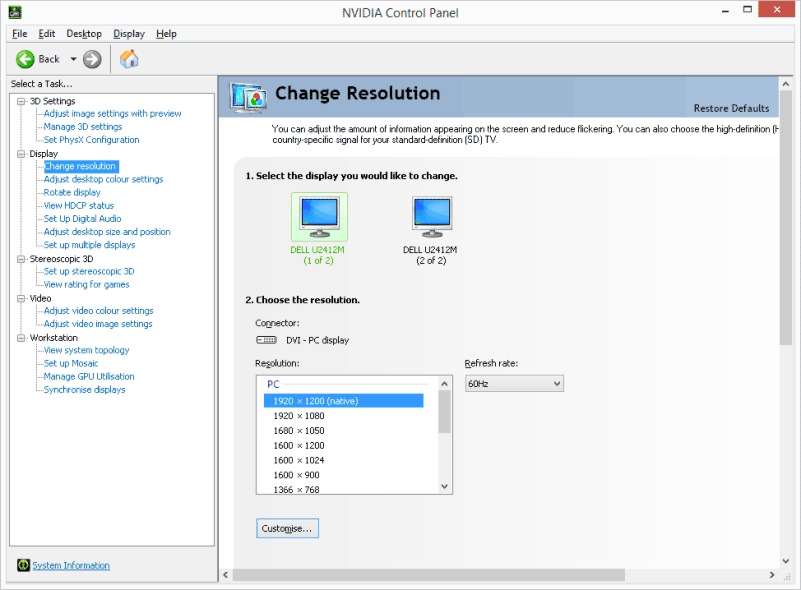Viewport: 801px width, 590px height.
Task: Open Rotate display task
Action: pos(72,192)
